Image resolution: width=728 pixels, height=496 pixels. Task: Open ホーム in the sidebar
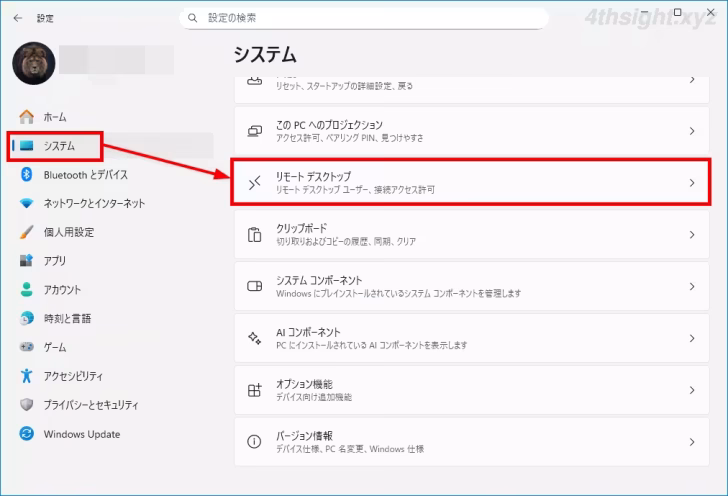click(x=55, y=117)
